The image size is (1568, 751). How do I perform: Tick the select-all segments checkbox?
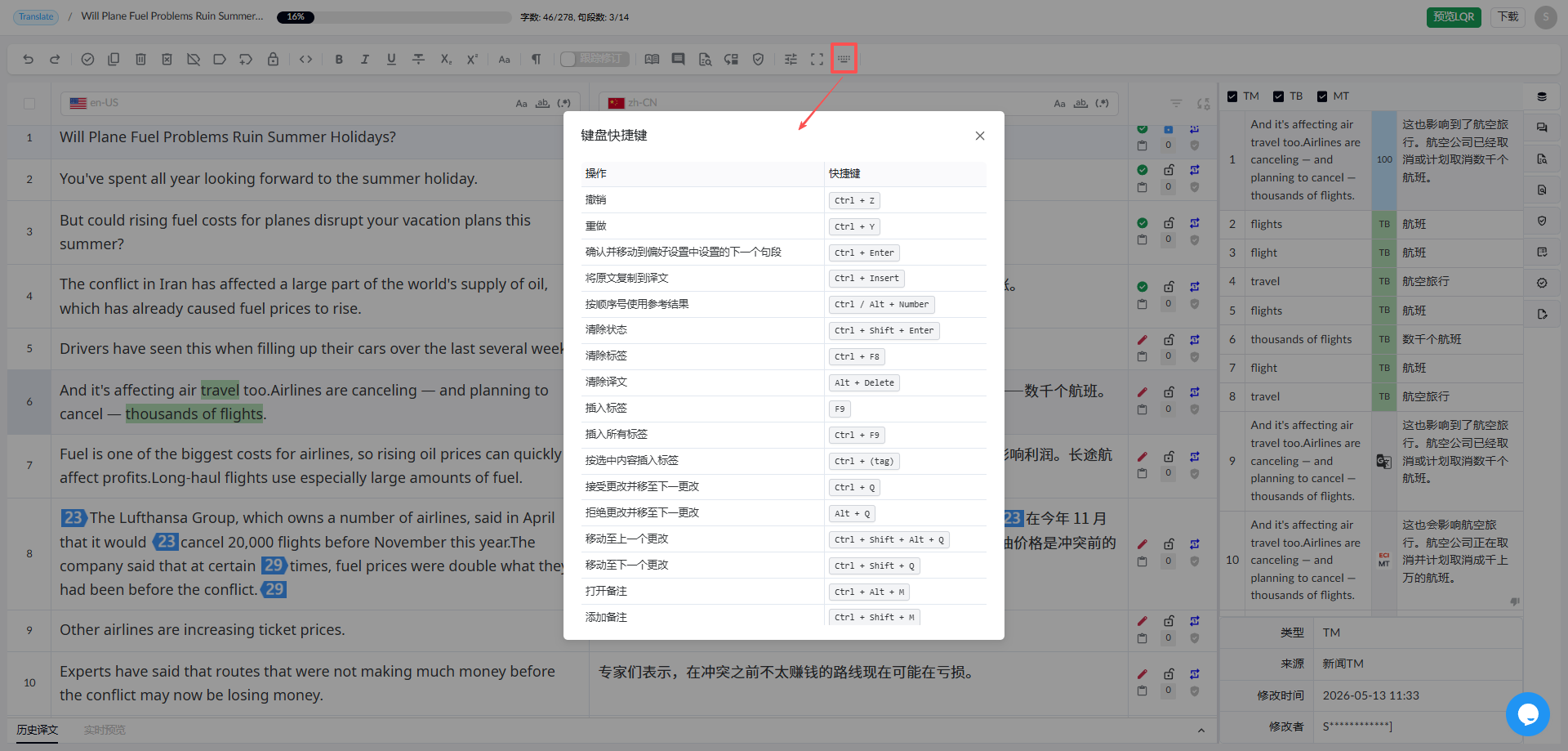[29, 104]
